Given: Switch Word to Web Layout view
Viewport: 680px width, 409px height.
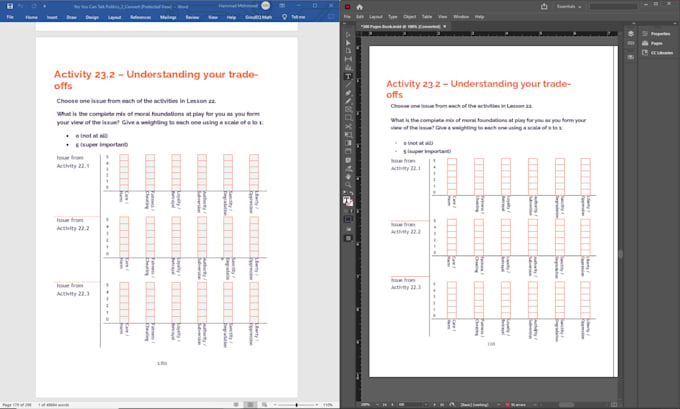Looking at the screenshot, I should tap(264, 405).
